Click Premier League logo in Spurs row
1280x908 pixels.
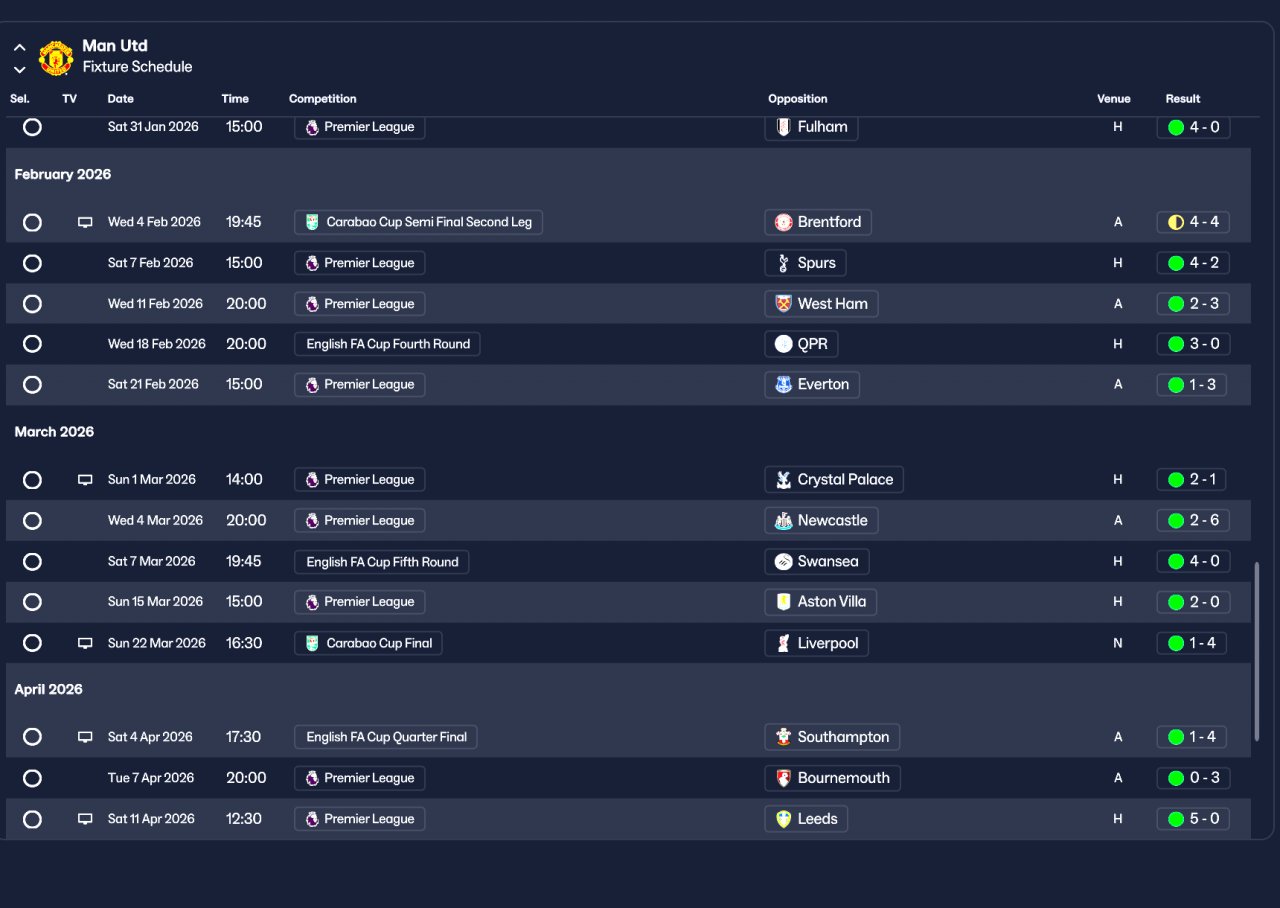[312, 263]
